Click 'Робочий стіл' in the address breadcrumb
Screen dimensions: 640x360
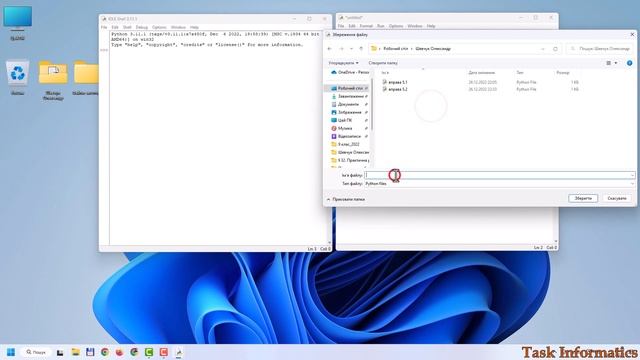pyautogui.click(x=396, y=49)
